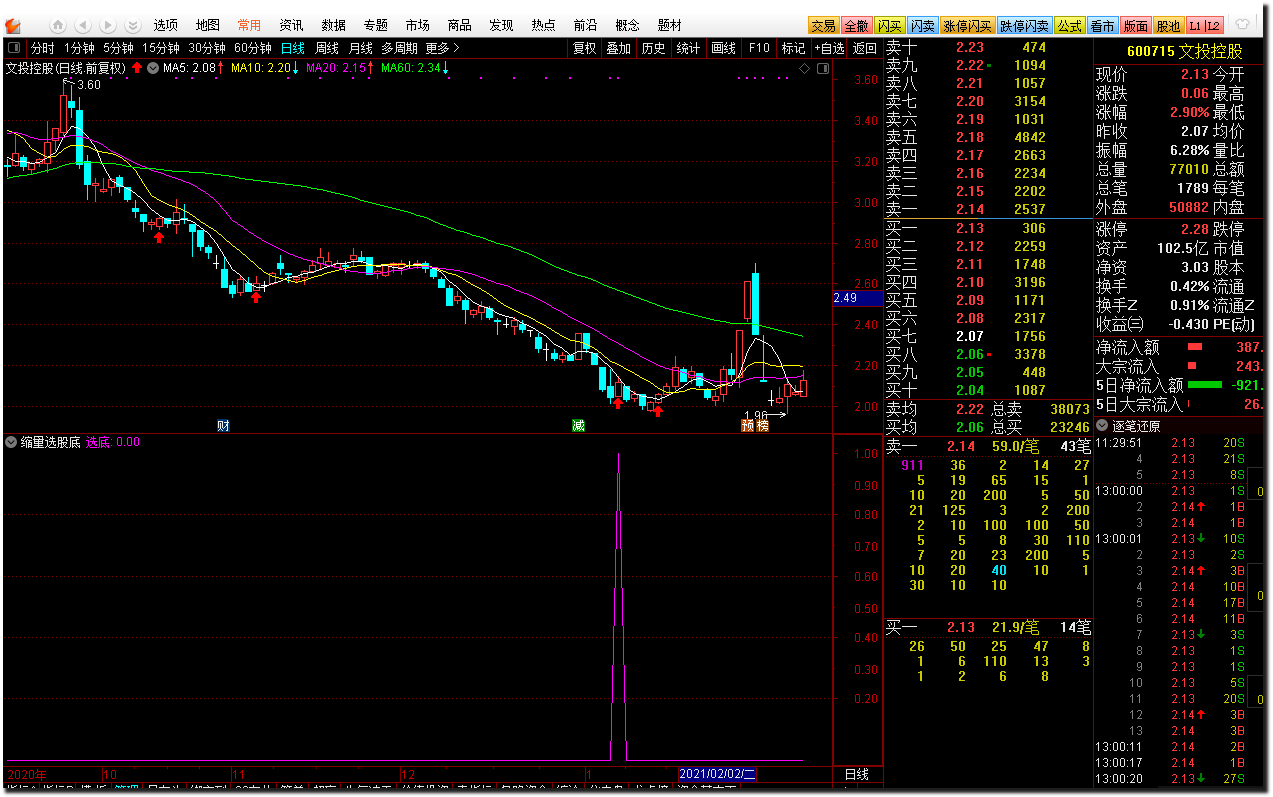Screen dimensions: 1273x797
Task: Click the 2021/02/02 date label on time axis
Action: (x=718, y=774)
